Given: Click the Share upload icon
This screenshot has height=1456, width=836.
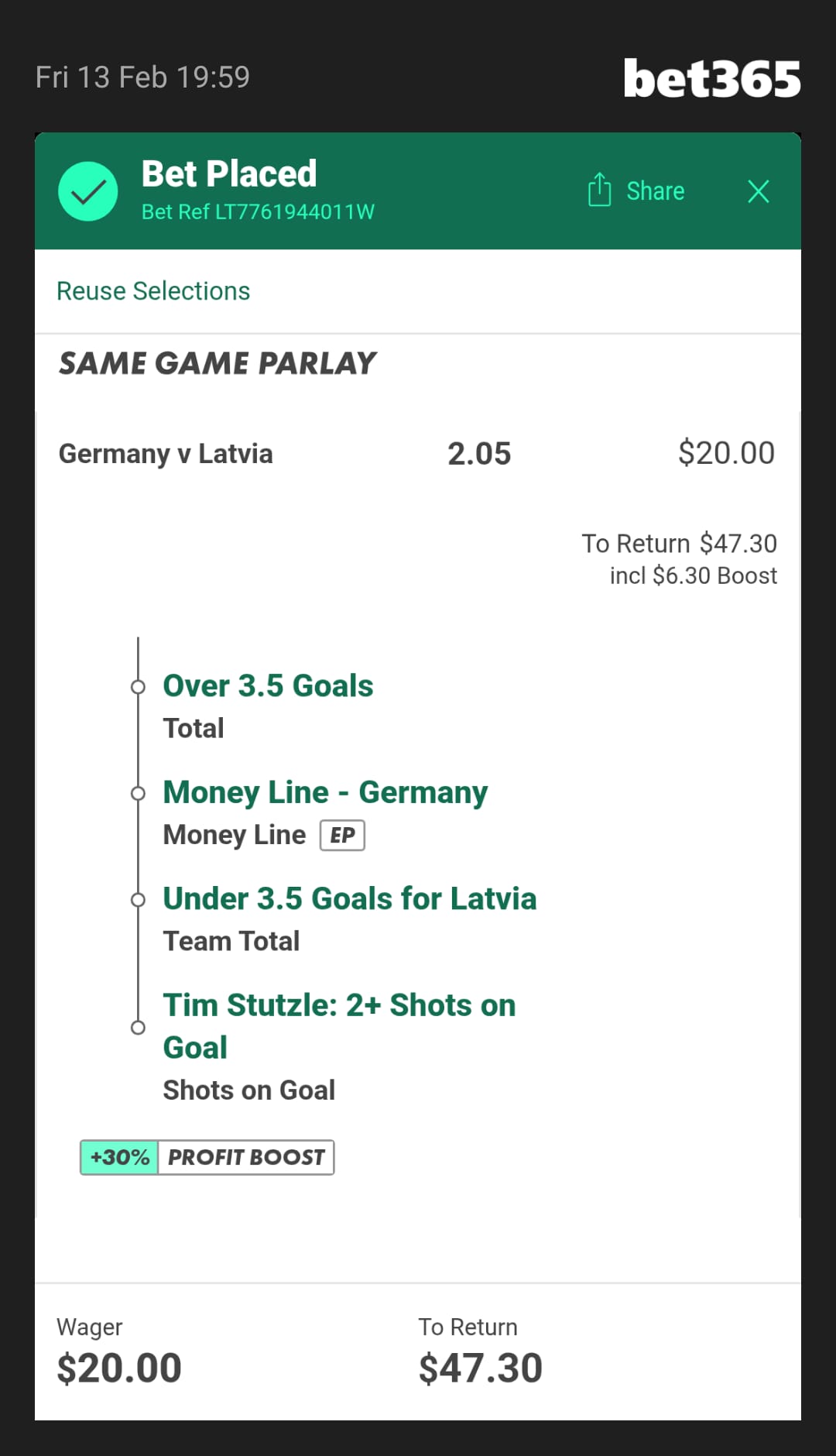Looking at the screenshot, I should click(599, 190).
